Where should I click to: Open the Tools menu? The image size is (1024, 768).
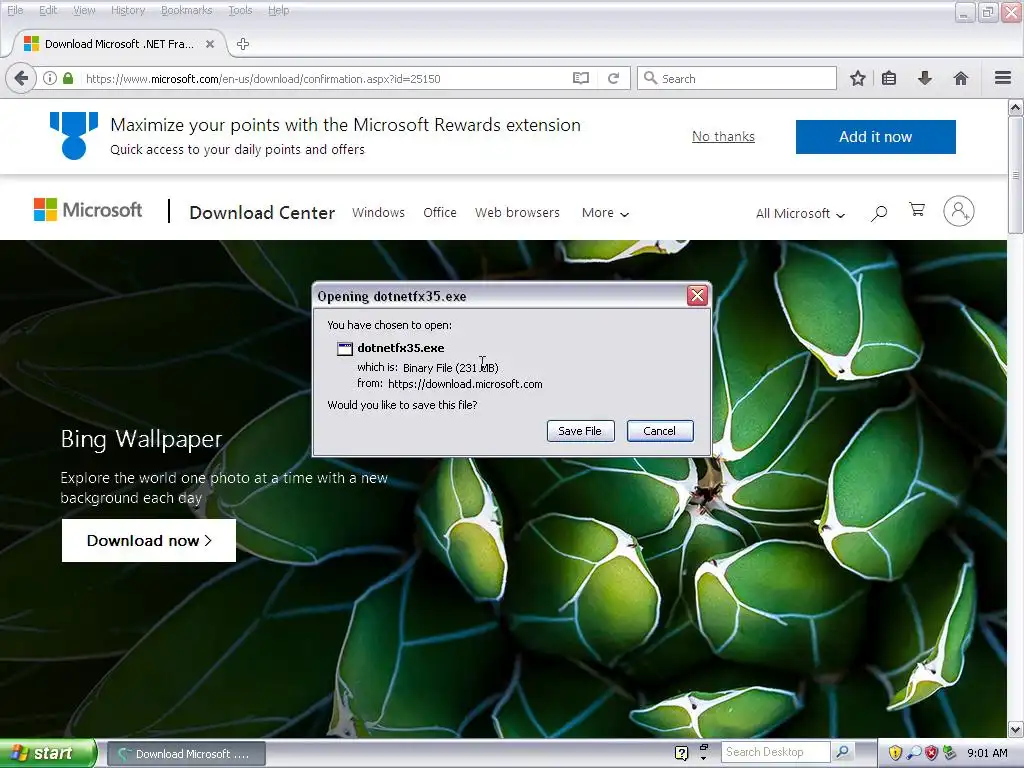[240, 10]
